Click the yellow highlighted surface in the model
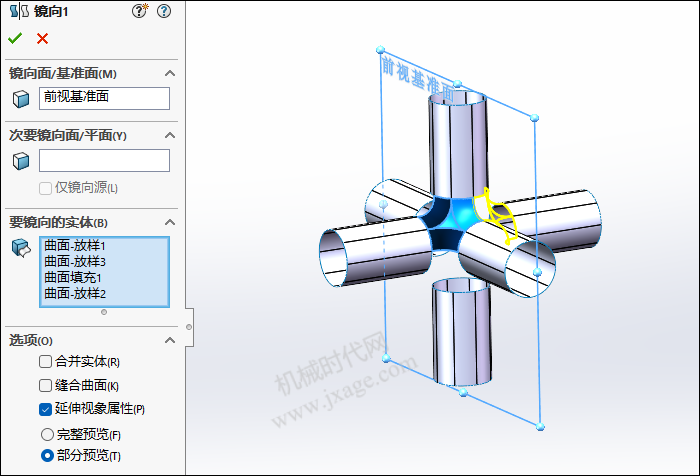 point(496,214)
